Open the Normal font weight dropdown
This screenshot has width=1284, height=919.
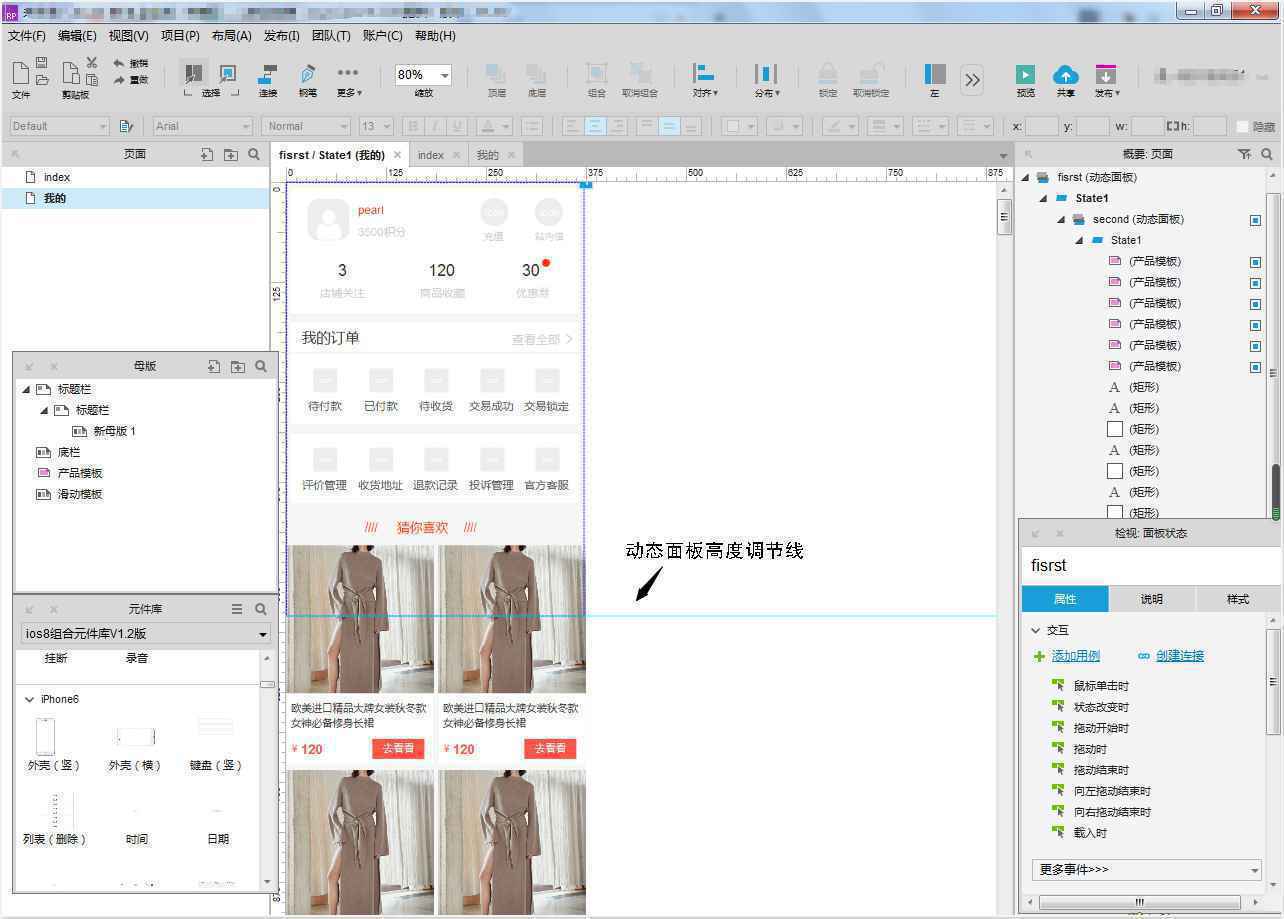tap(307, 126)
